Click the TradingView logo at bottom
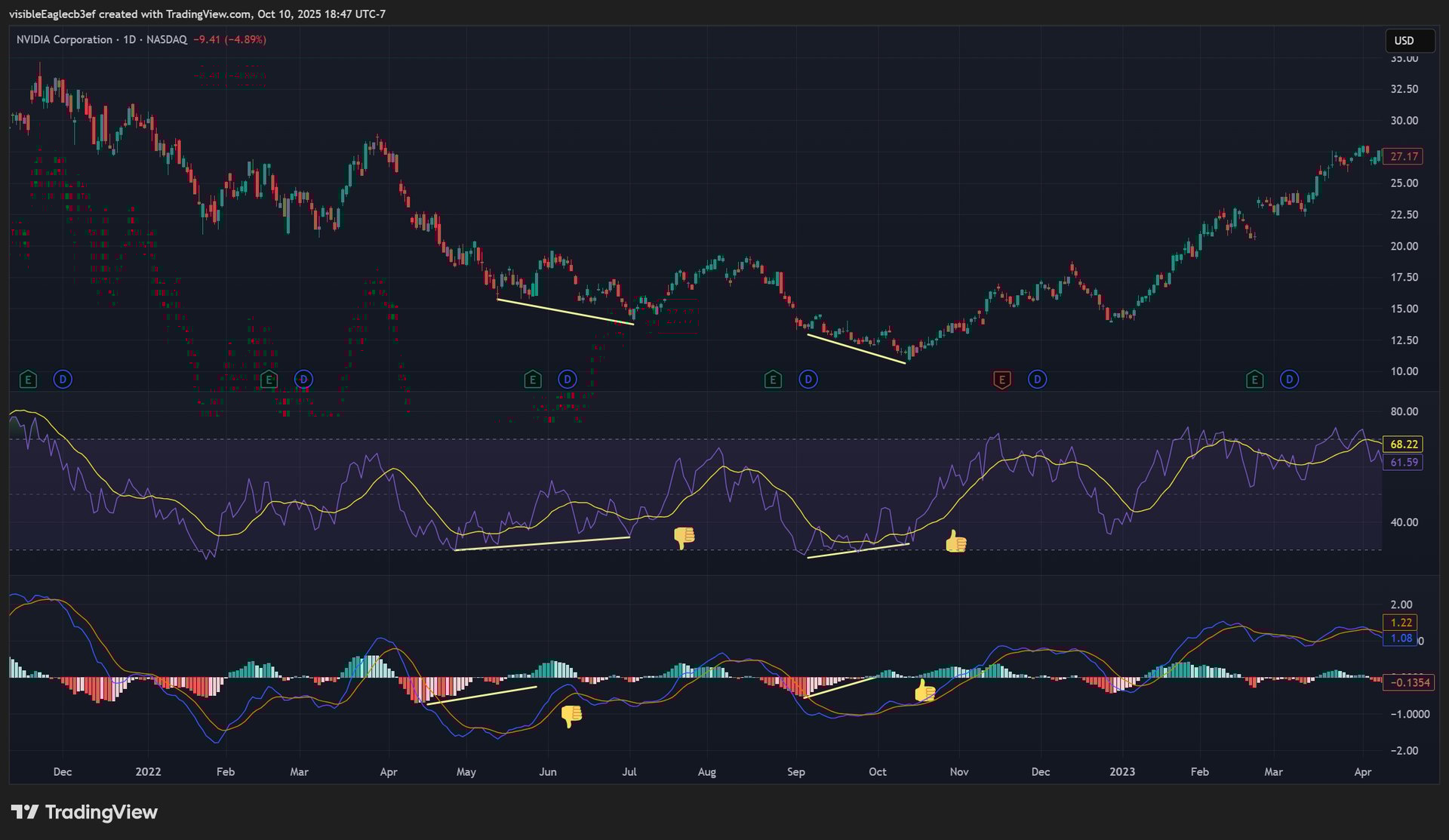Screen dimensions: 1449x840 tap(84, 812)
